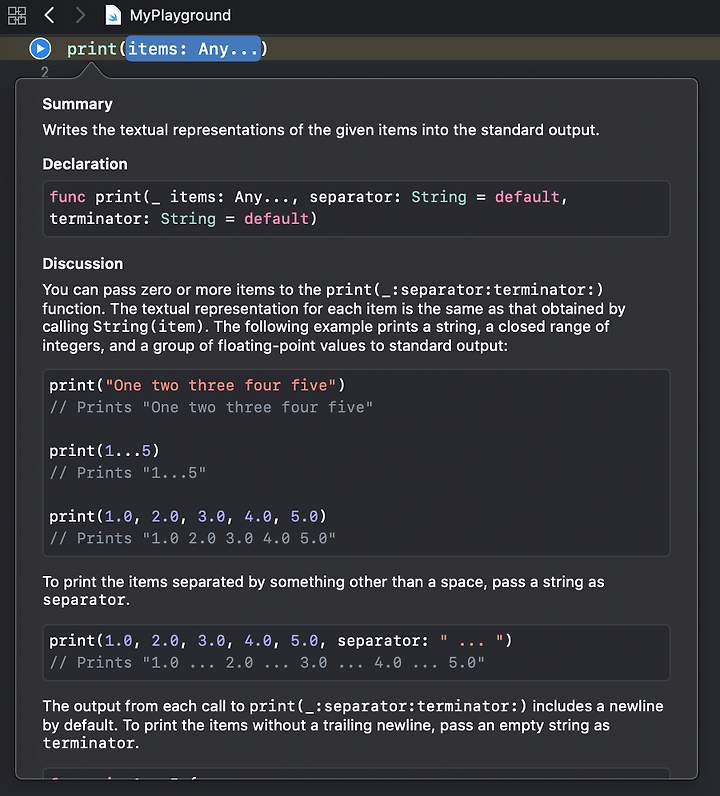Click the Discussion section heading
Viewport: 720px width, 796px height.
tap(82, 264)
